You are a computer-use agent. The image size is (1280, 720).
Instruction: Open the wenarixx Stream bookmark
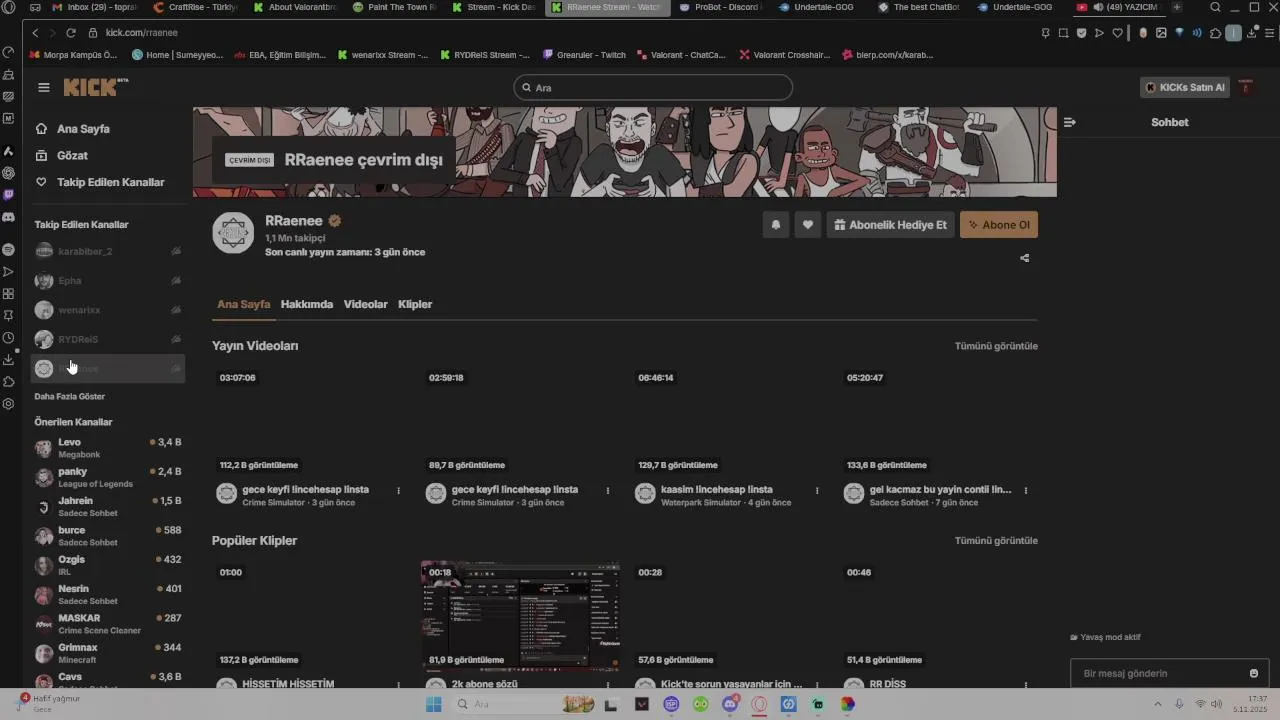[383, 55]
